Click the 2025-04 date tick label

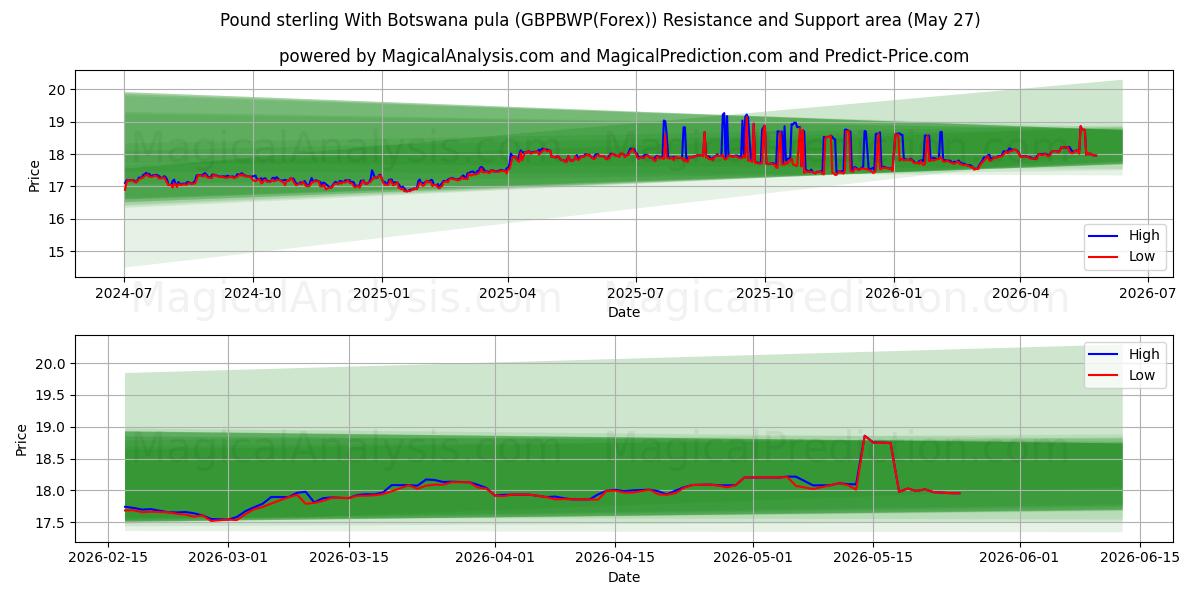(x=507, y=295)
